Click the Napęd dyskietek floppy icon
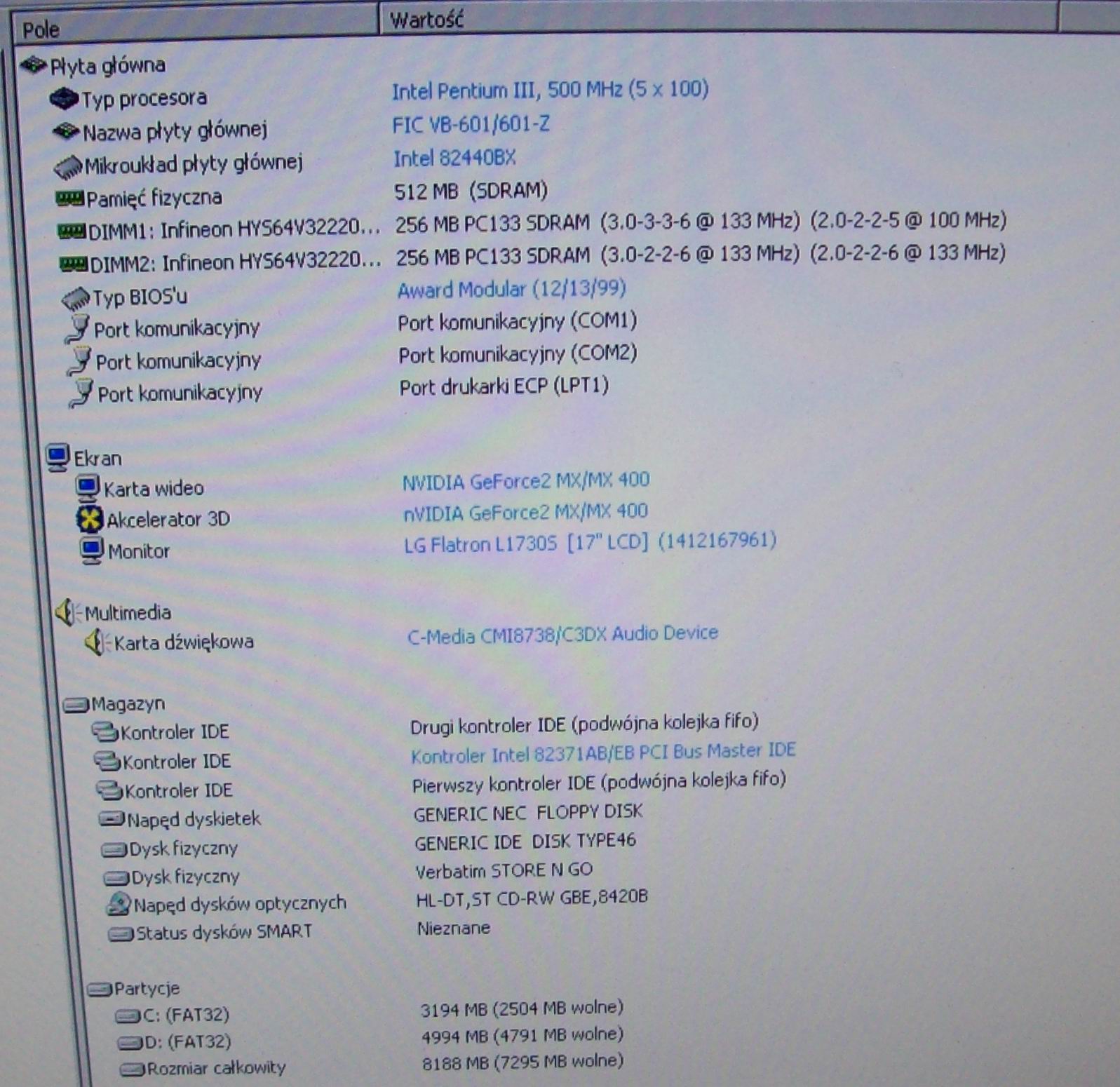Viewport: 1120px width, 1087px height. 112,819
